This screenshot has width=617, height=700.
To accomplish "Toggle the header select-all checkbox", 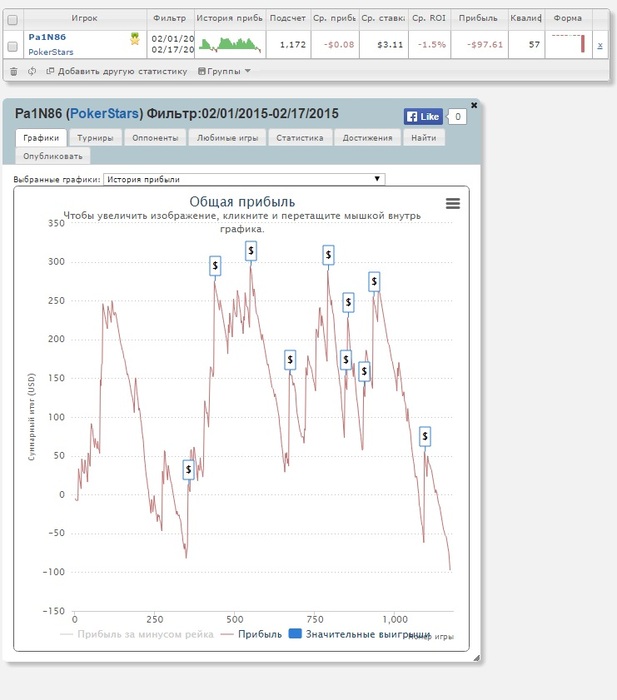I will [x=13, y=20].
